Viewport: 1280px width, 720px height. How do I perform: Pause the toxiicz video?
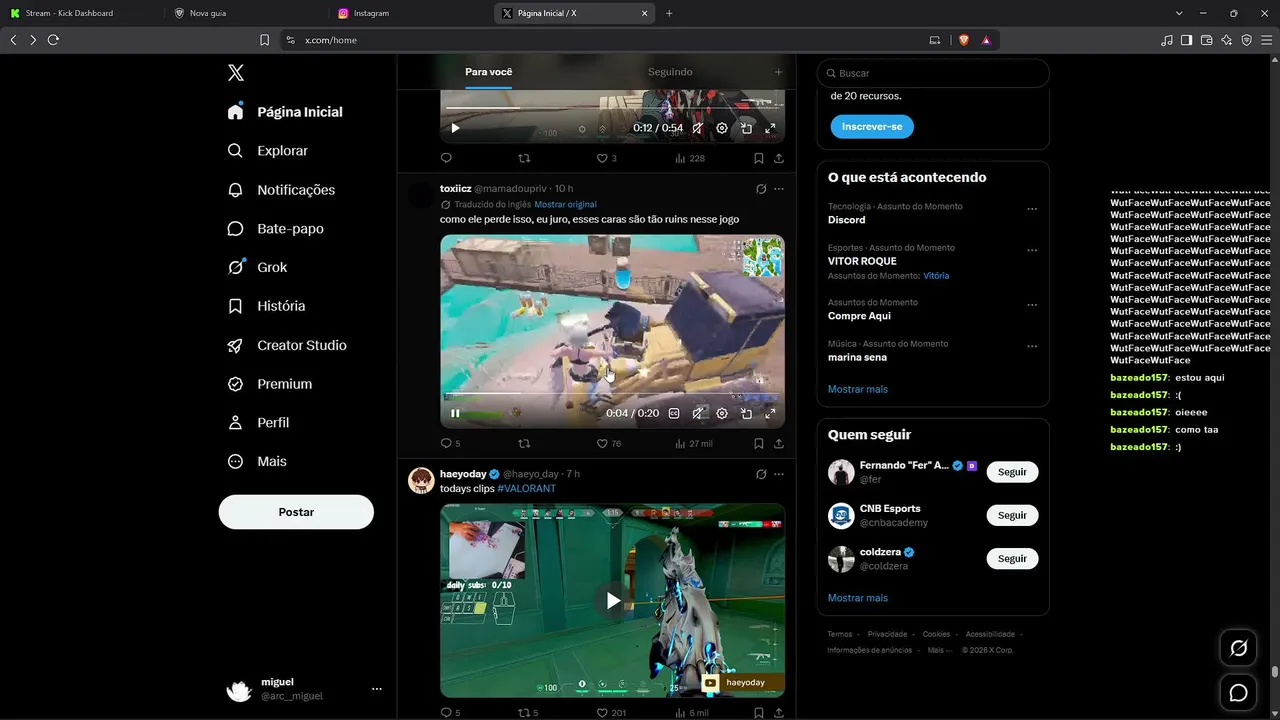[455, 413]
